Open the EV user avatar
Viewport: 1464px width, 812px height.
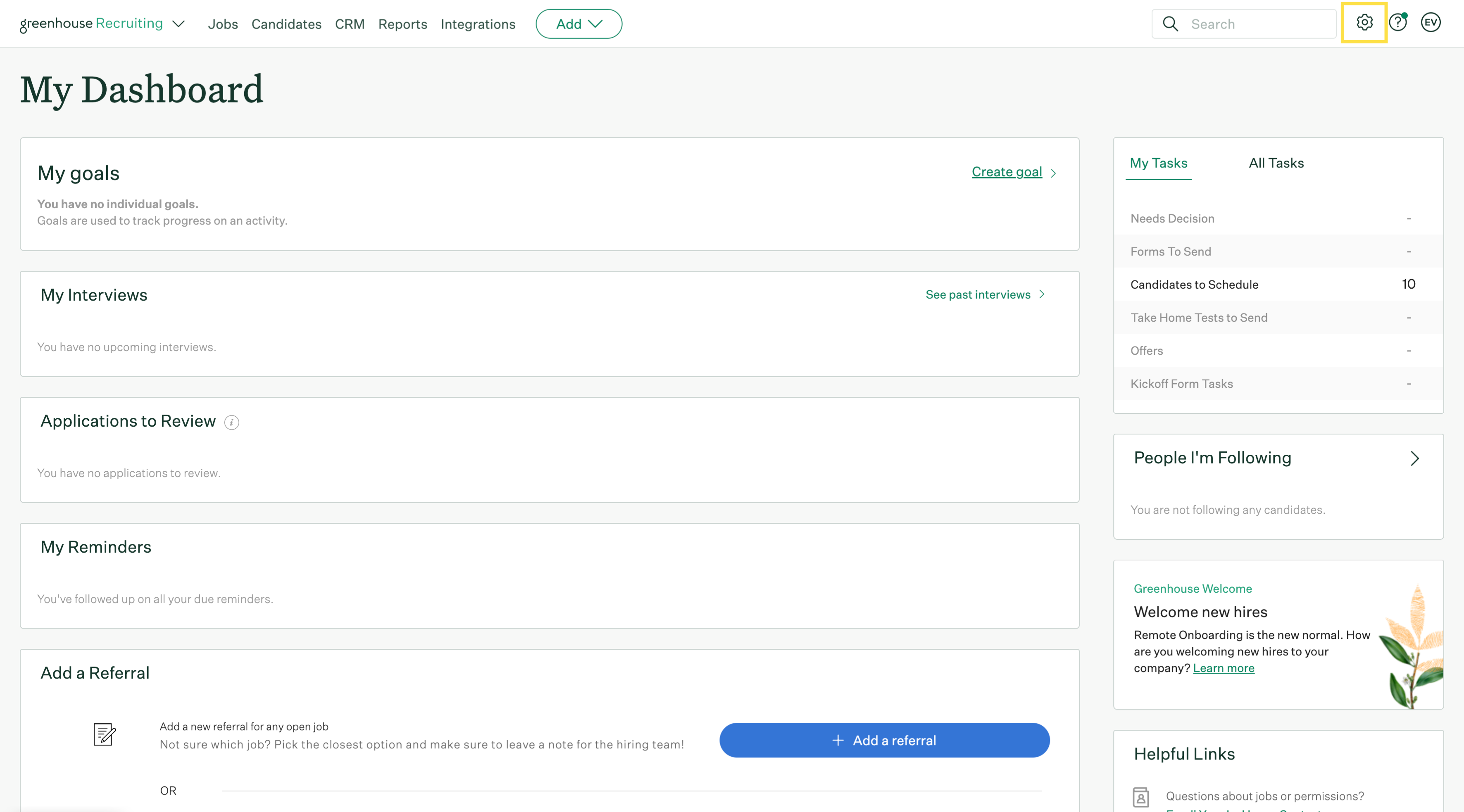1431,23
